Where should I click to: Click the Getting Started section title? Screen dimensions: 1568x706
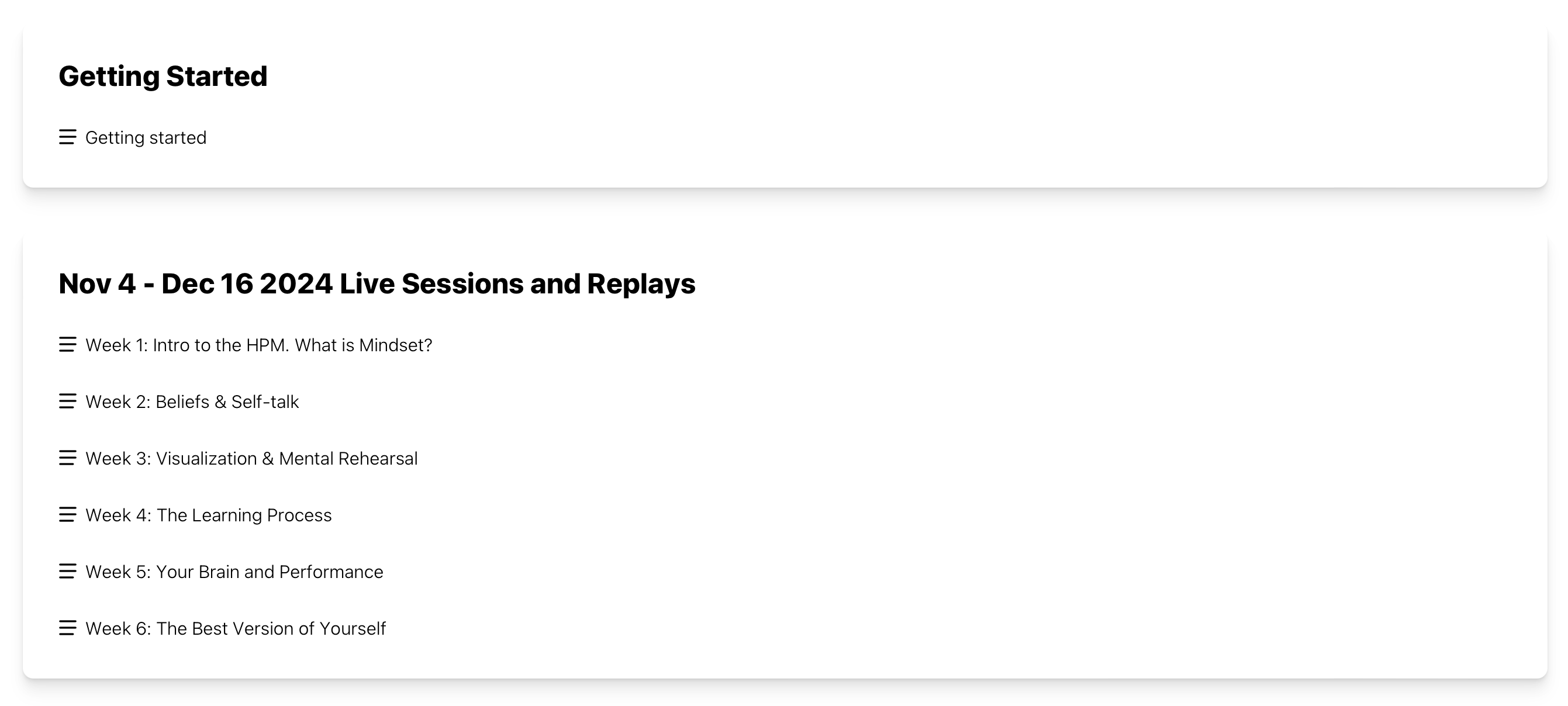pyautogui.click(x=163, y=76)
